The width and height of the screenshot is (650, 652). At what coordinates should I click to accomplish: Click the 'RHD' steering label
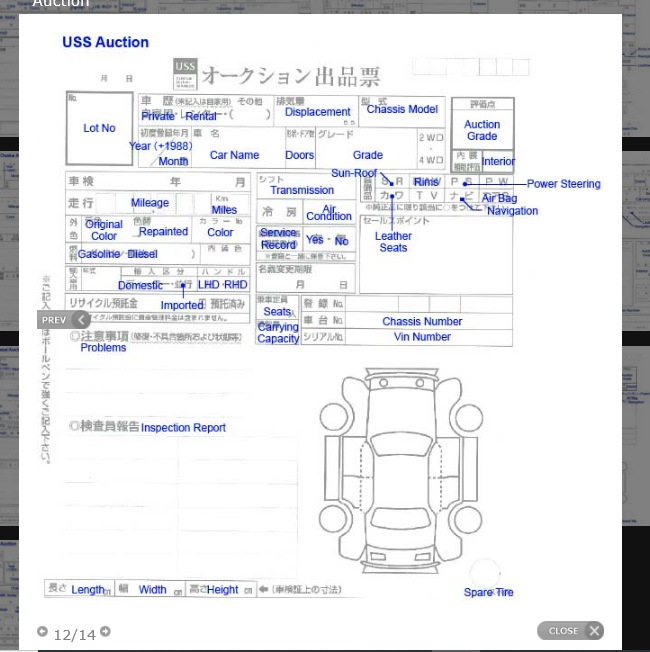point(235,285)
